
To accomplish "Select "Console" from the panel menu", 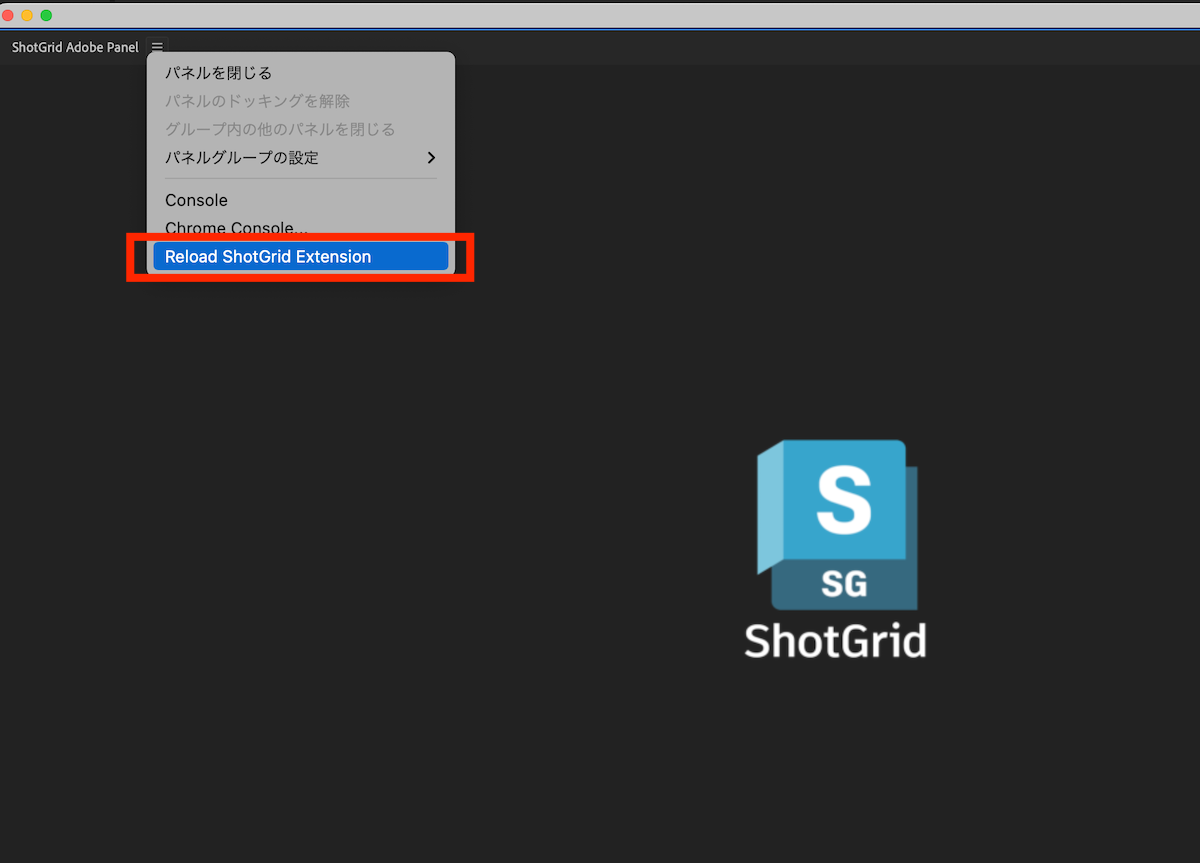I will pos(196,200).
